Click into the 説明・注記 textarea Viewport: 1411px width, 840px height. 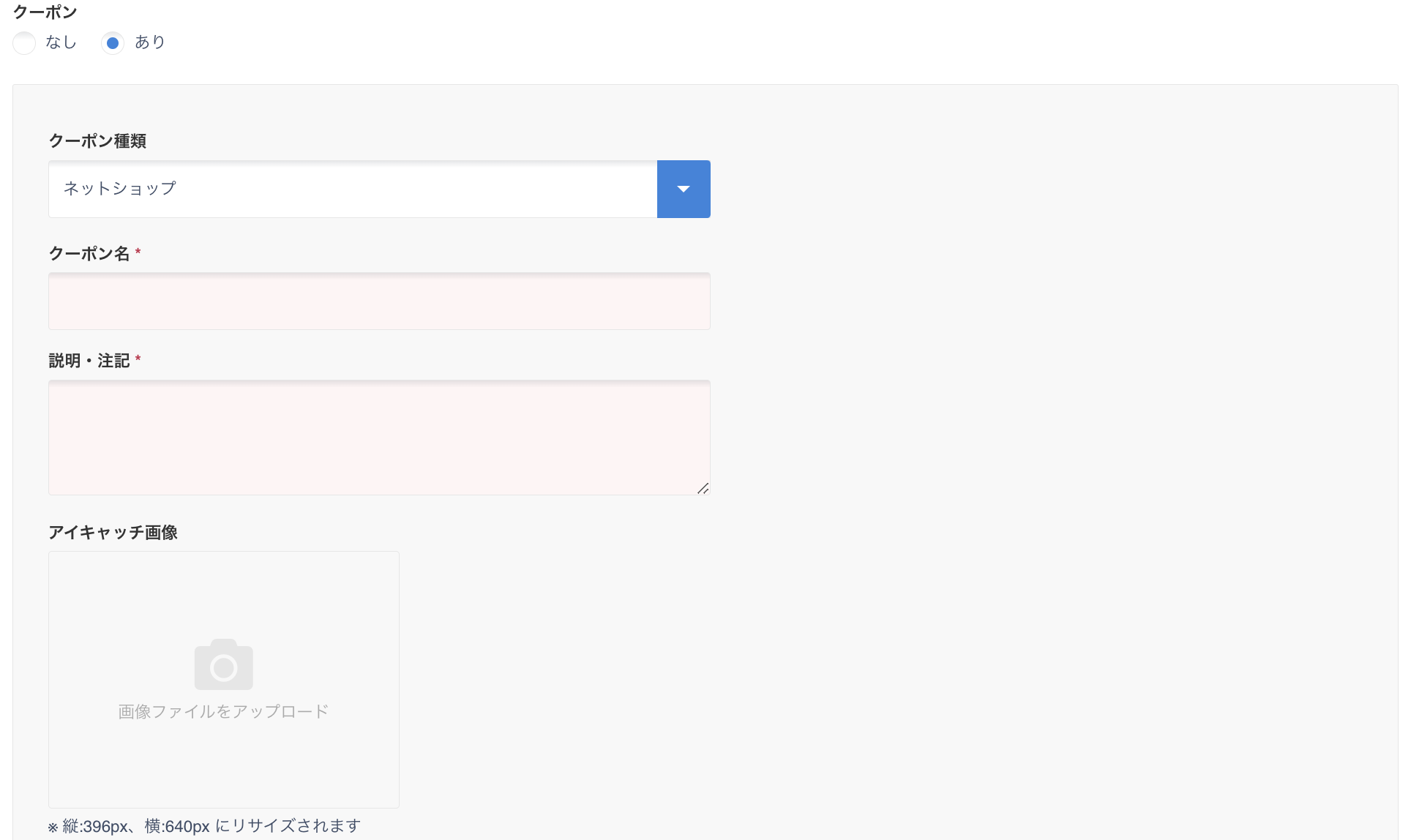coord(379,437)
